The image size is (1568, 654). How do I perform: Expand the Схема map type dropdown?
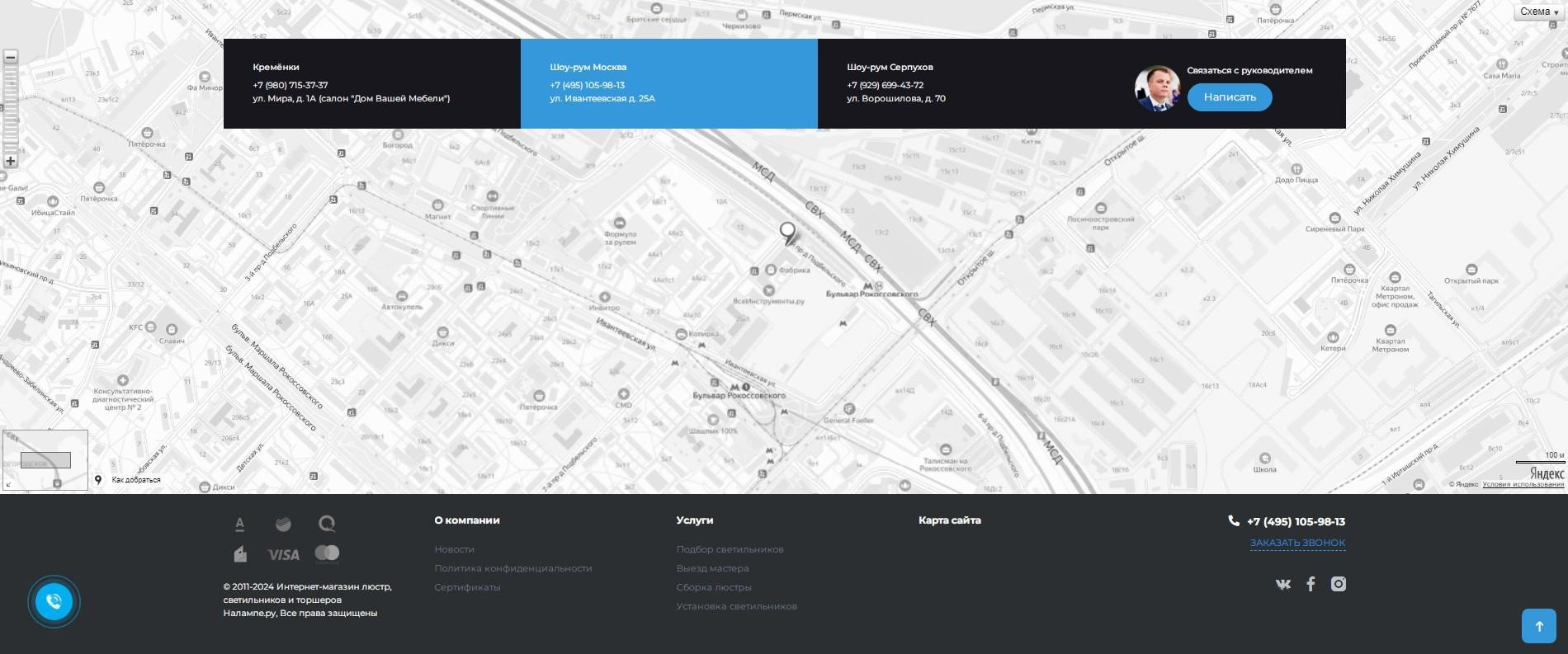point(1539,12)
